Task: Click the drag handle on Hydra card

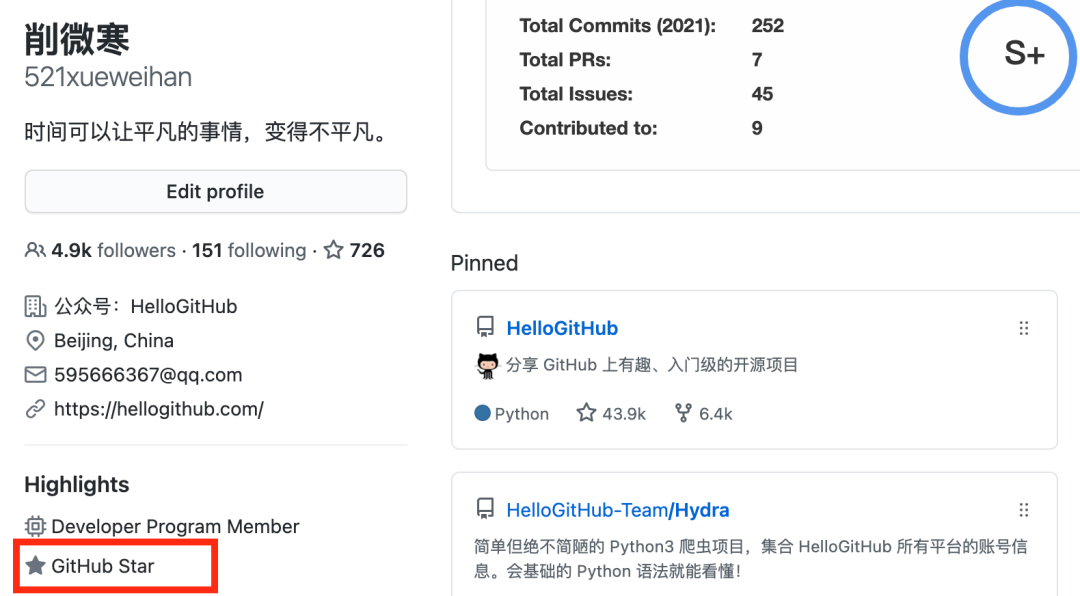Action: point(1024,510)
